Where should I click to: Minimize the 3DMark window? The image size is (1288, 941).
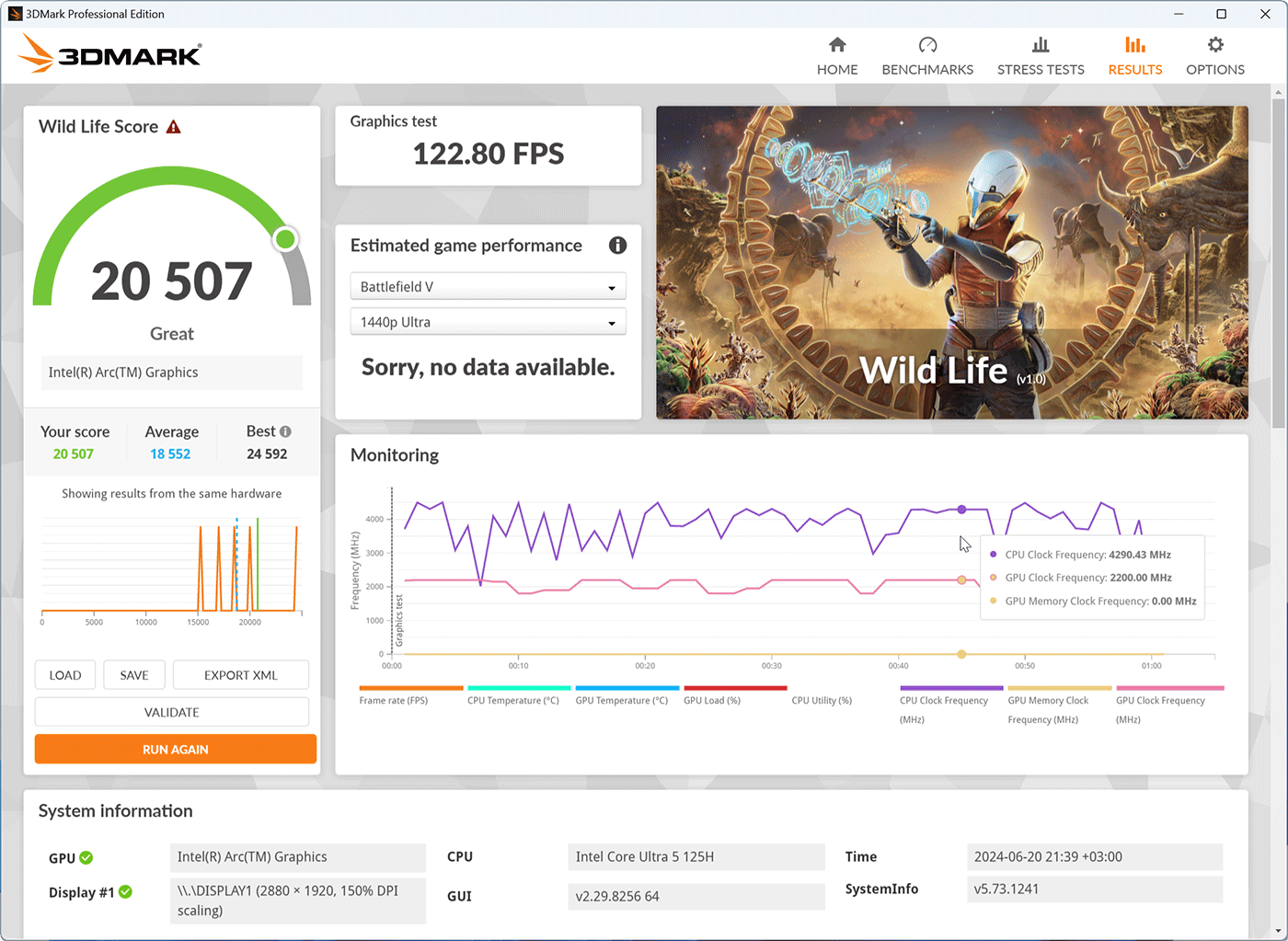click(x=1179, y=14)
